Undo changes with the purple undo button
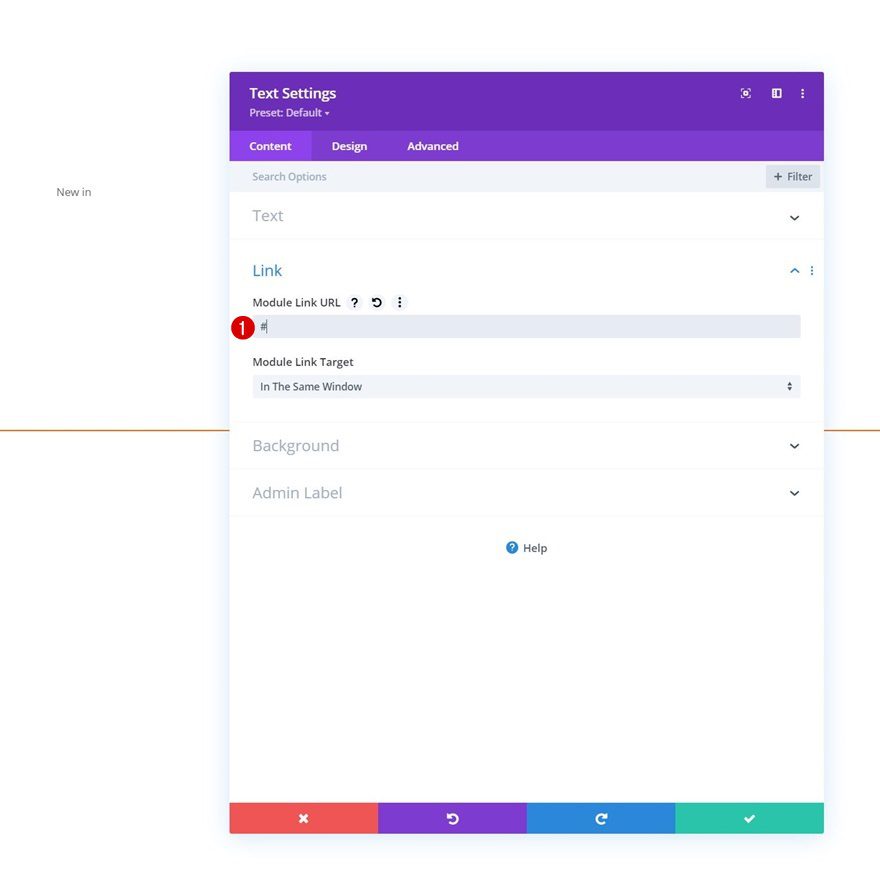 (452, 817)
